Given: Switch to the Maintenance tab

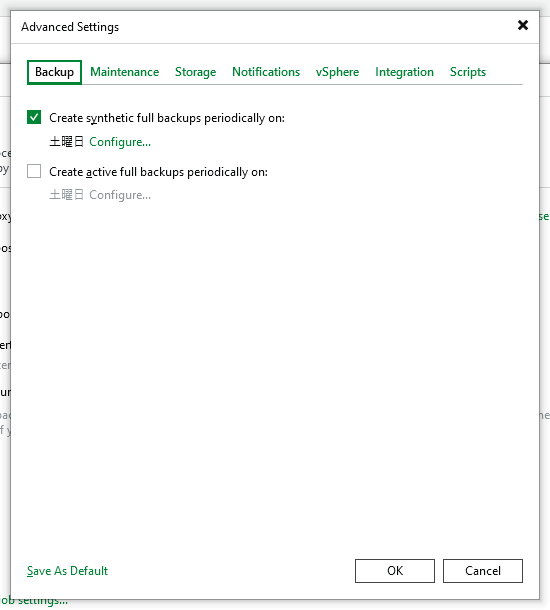Looking at the screenshot, I should 124,72.
